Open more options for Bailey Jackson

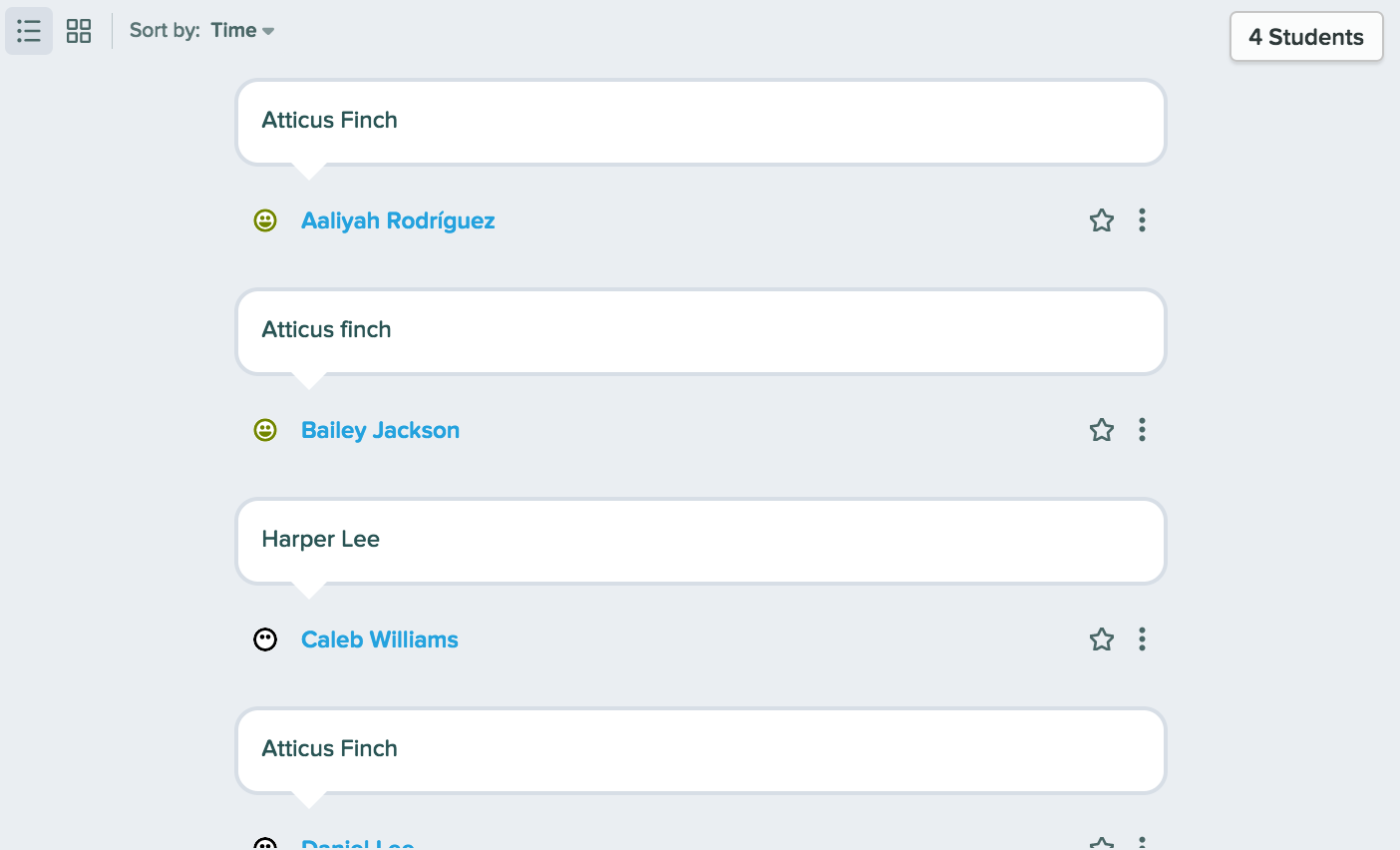point(1142,430)
